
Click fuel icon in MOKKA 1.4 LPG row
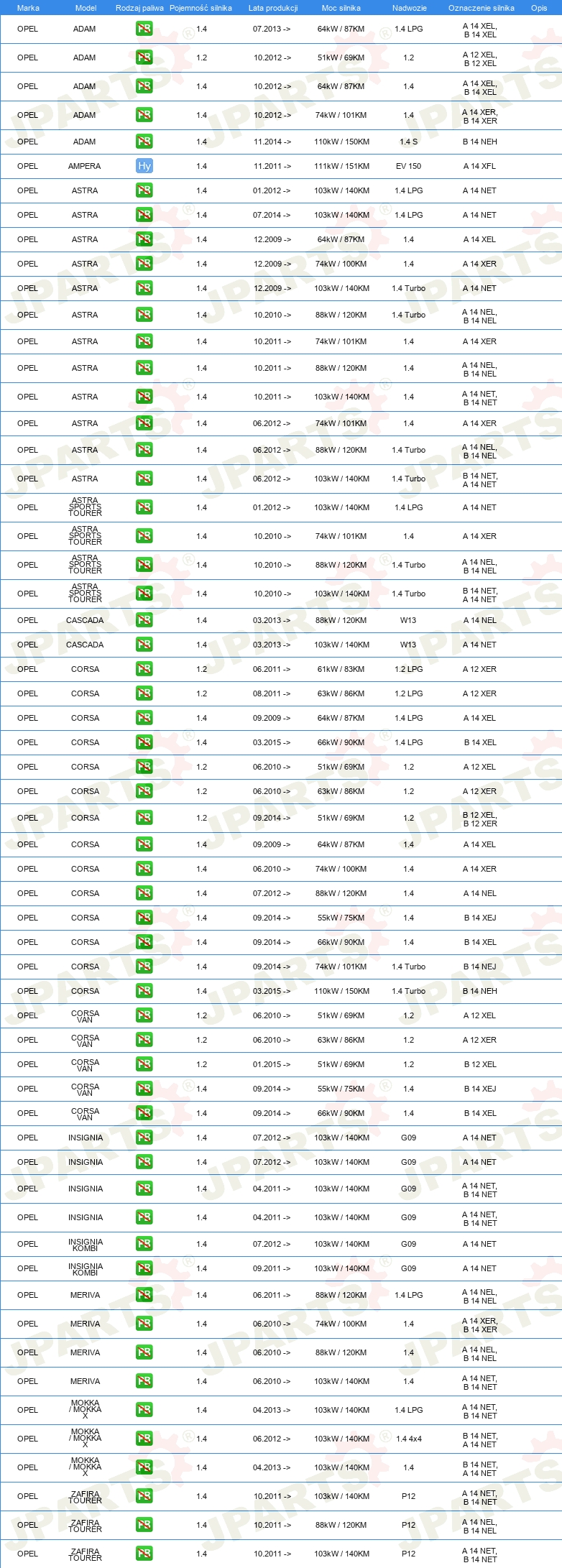click(x=144, y=1410)
